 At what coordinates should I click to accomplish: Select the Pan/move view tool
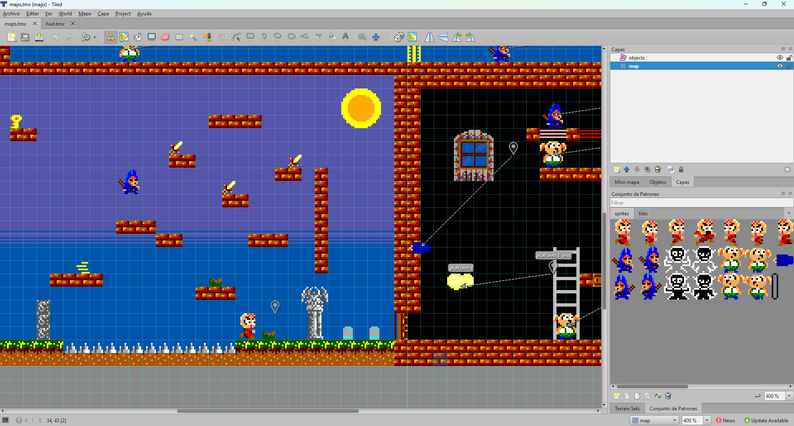tap(376, 37)
